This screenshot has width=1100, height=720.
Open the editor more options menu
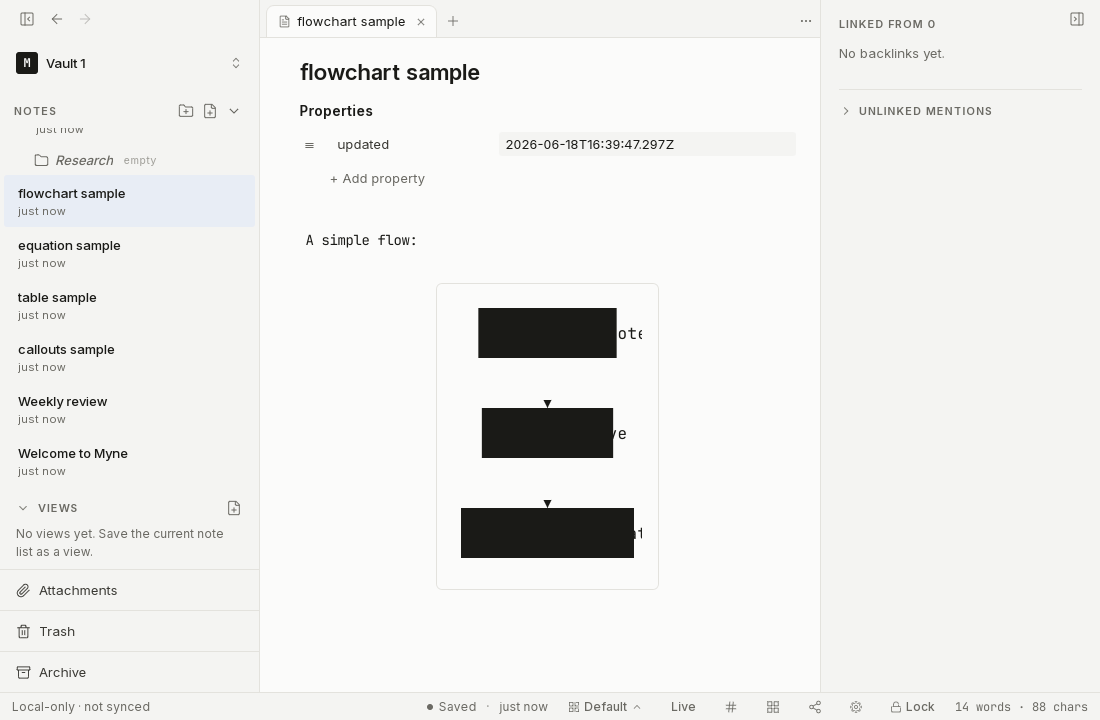click(x=805, y=21)
